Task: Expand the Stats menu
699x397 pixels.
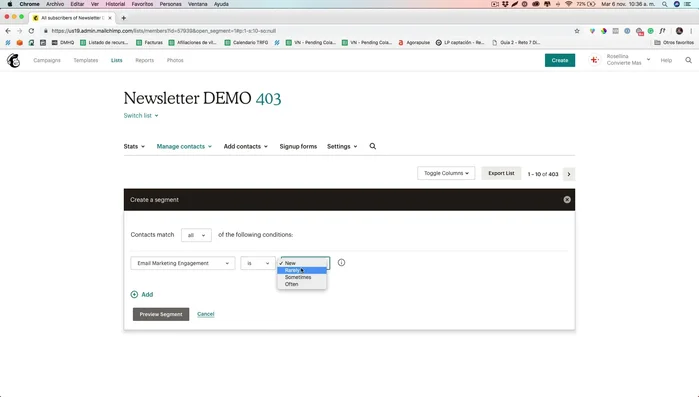Action: click(x=134, y=146)
